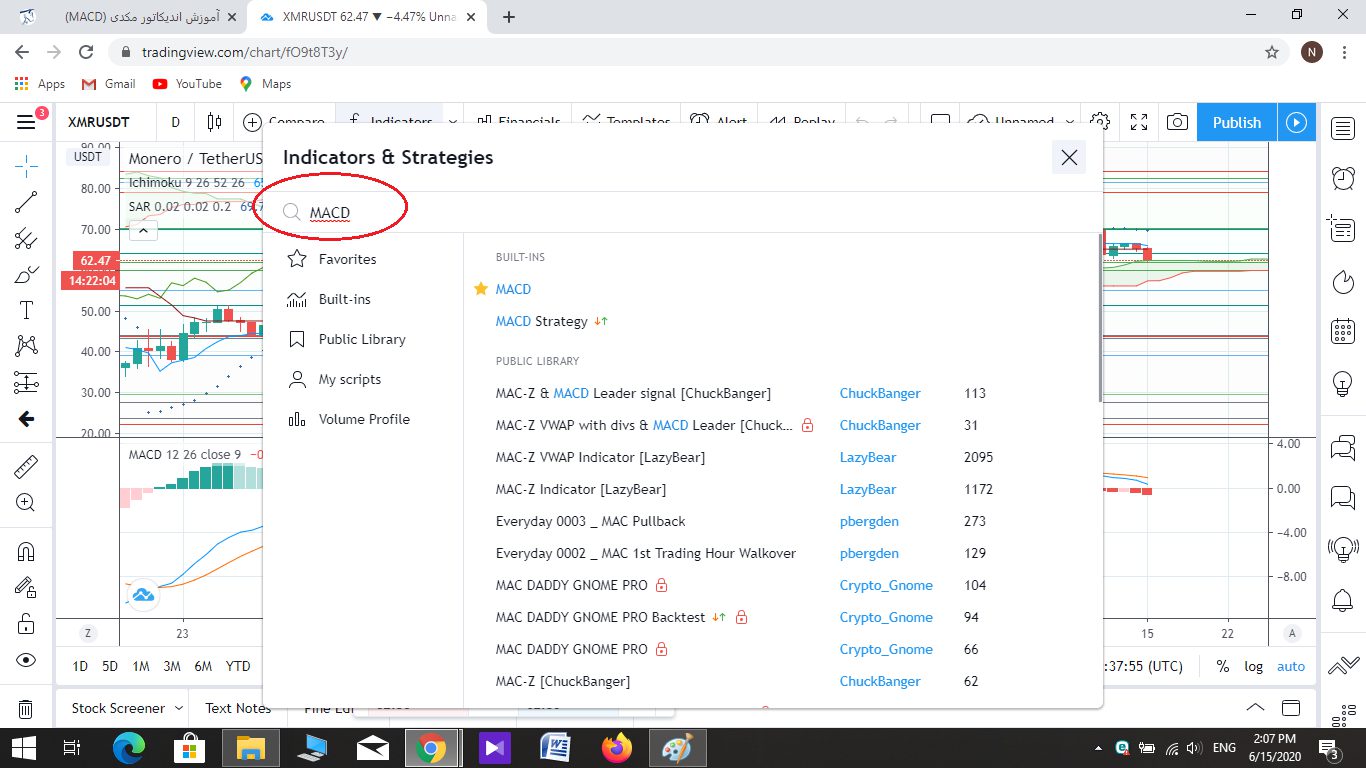1366x768 pixels.
Task: Select Public Library category
Action: point(363,339)
